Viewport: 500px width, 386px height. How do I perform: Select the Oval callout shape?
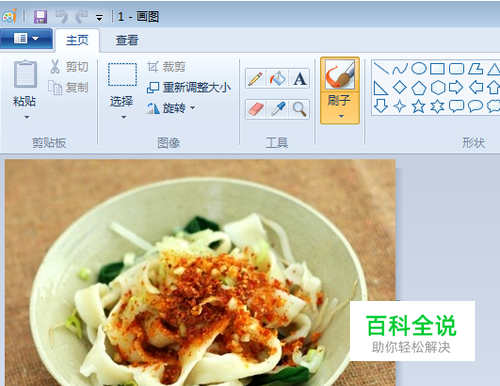click(475, 106)
